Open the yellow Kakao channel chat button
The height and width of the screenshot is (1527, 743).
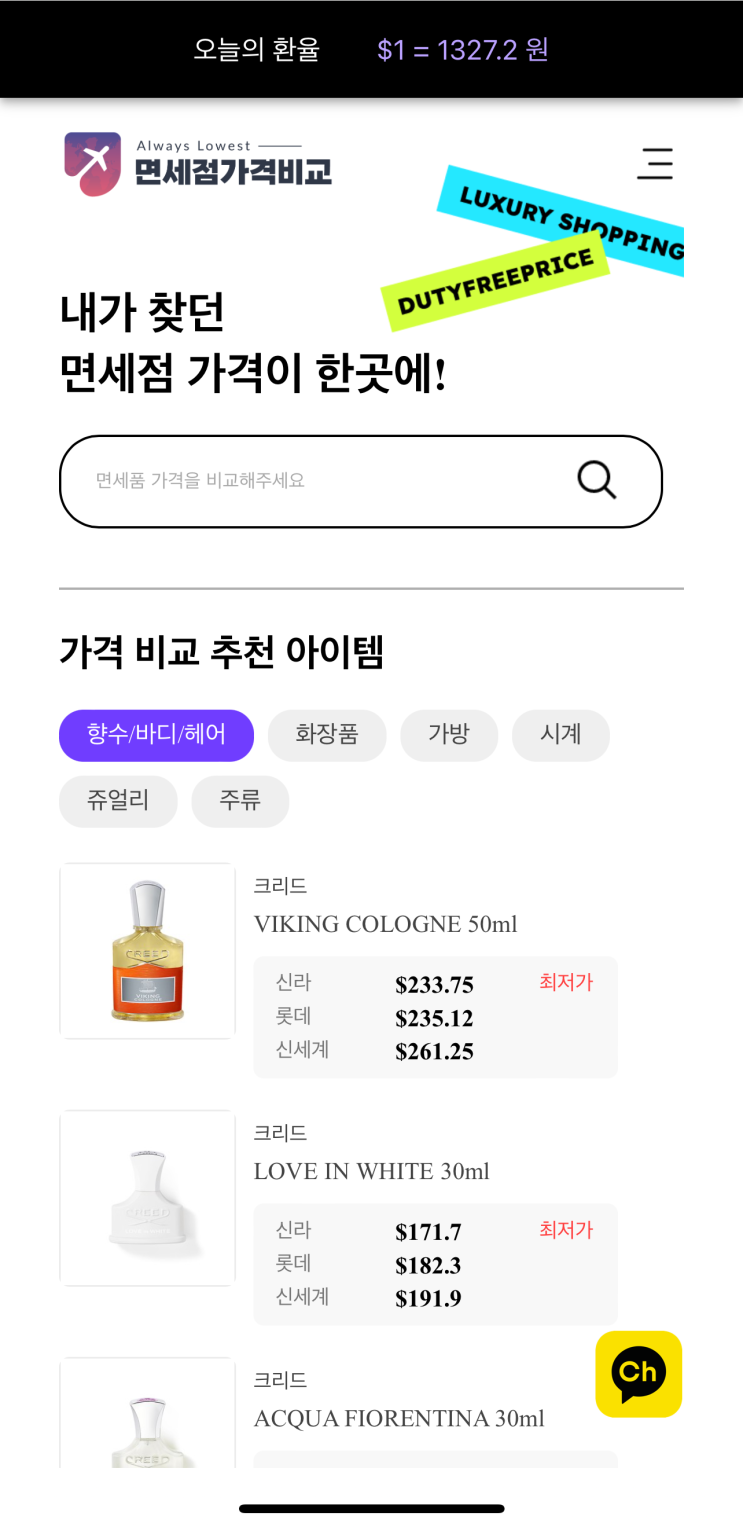[x=638, y=1373]
